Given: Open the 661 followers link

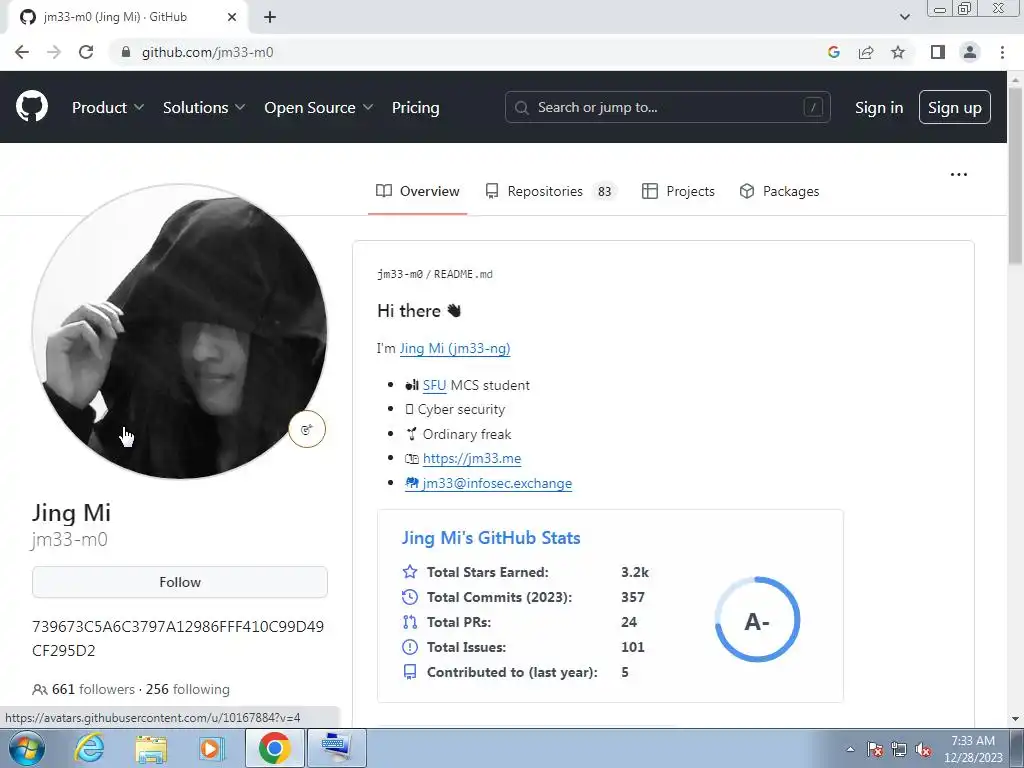Looking at the screenshot, I should coord(93,689).
